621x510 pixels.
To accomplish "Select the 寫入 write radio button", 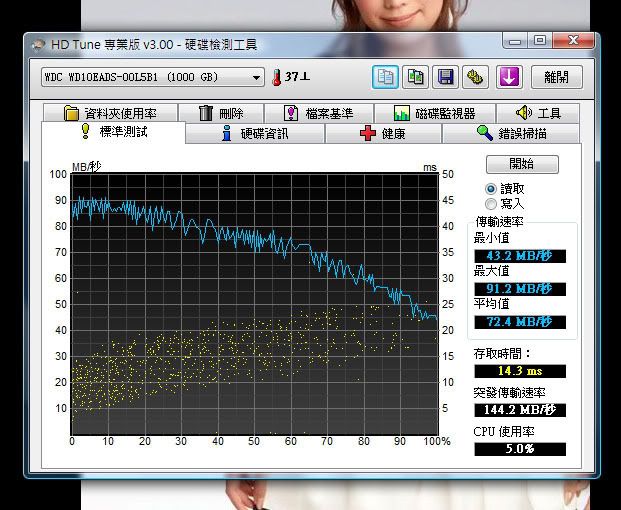I will tap(491, 203).
